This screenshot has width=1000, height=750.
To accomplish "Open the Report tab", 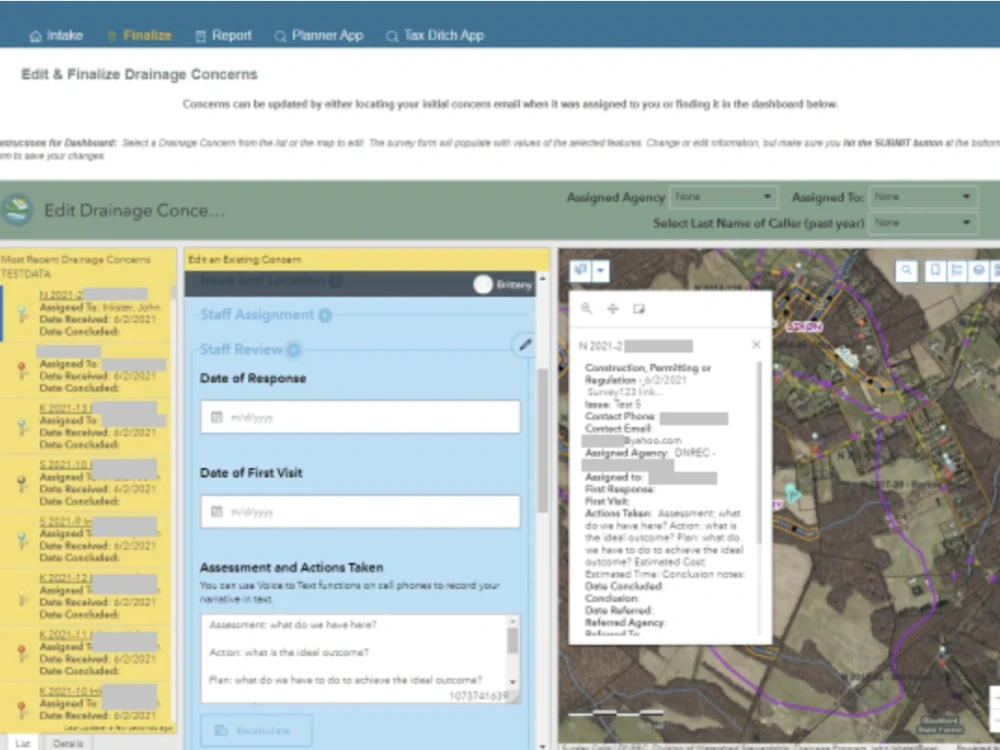I will click(223, 36).
